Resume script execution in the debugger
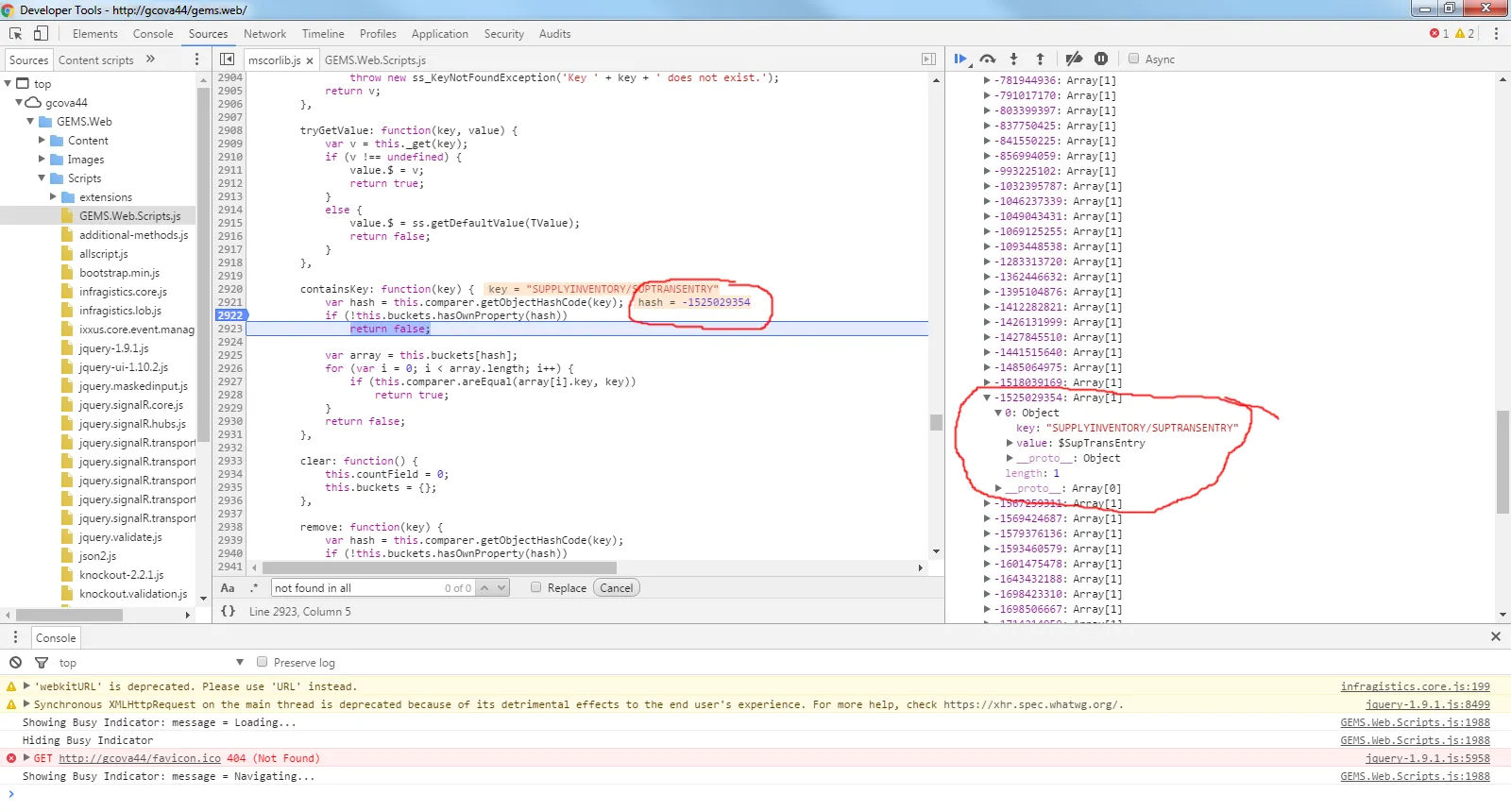 [x=960, y=59]
